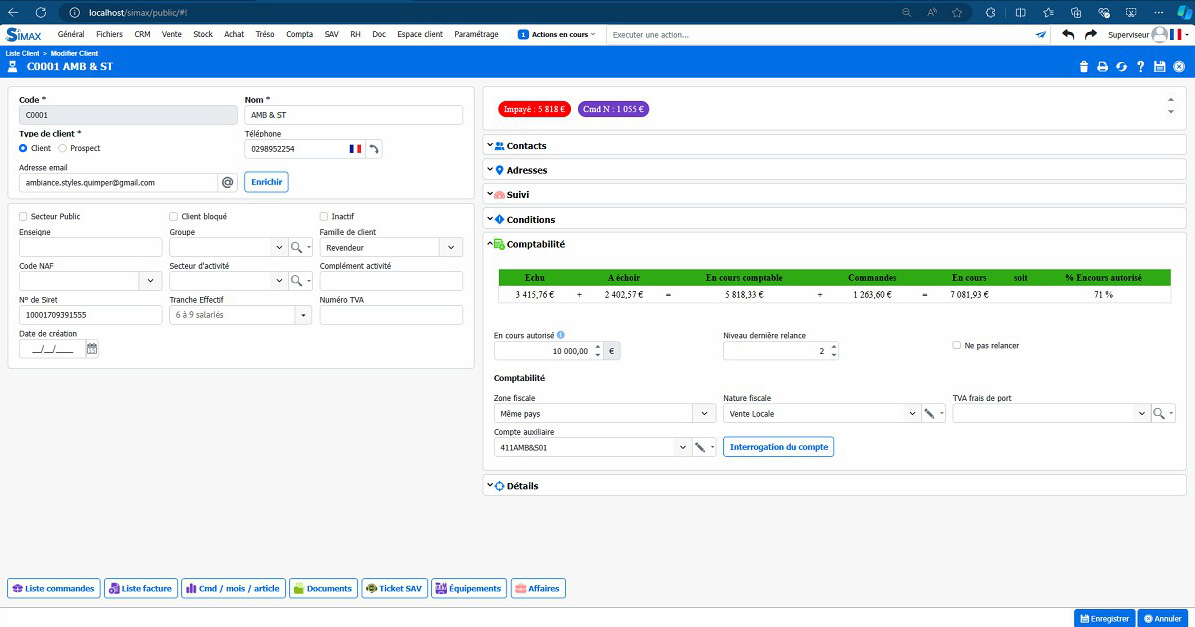Print the client record via printer icon
1195x627 pixels.
[1102, 67]
